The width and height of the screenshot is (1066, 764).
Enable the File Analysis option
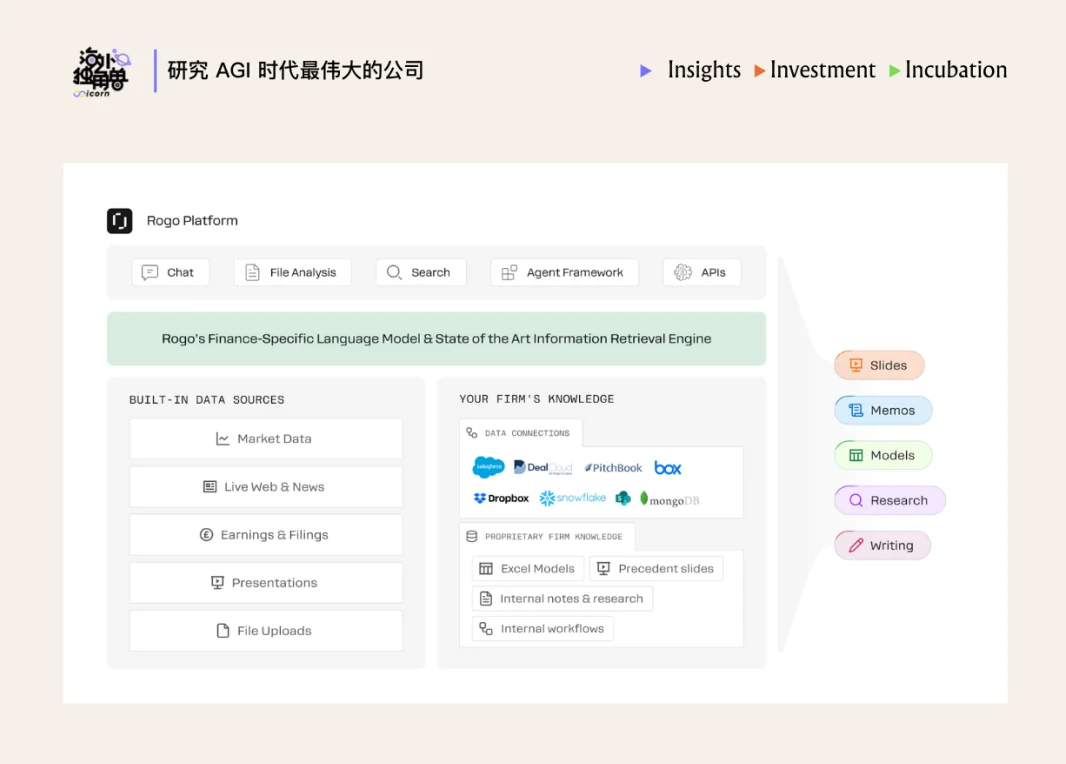coord(292,271)
